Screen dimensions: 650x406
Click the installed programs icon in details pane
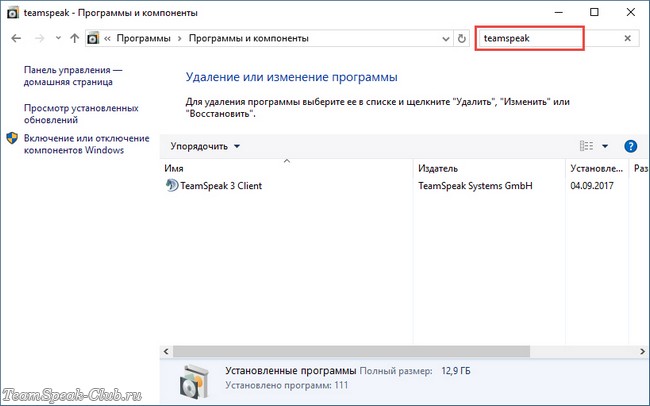[x=194, y=382]
